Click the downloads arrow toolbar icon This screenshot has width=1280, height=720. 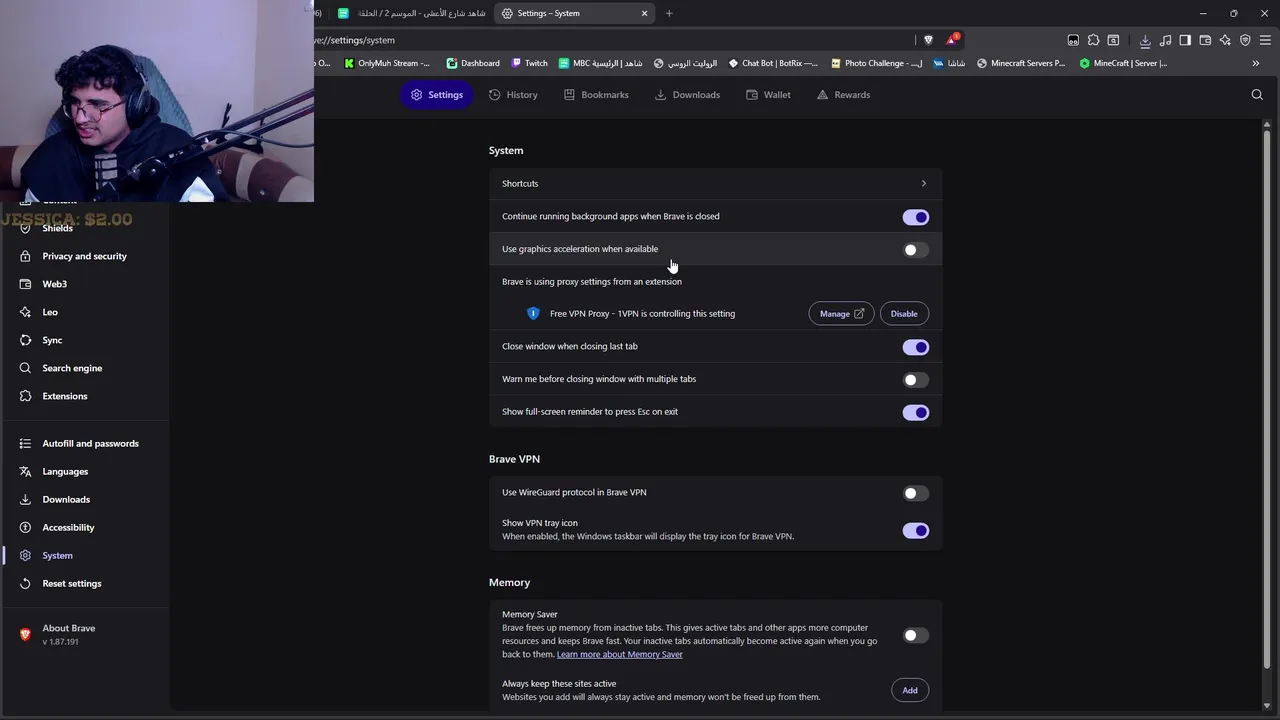1145,40
